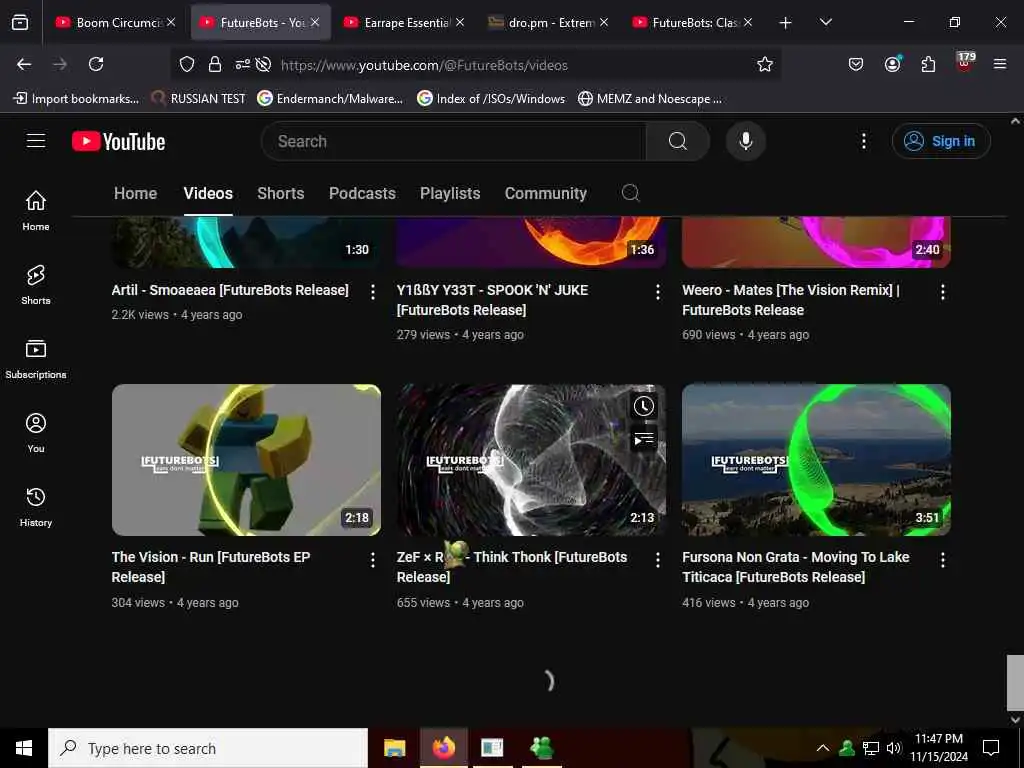Open the Firefox application menu
Image resolution: width=1024 pixels, height=768 pixels.
click(x=1000, y=64)
